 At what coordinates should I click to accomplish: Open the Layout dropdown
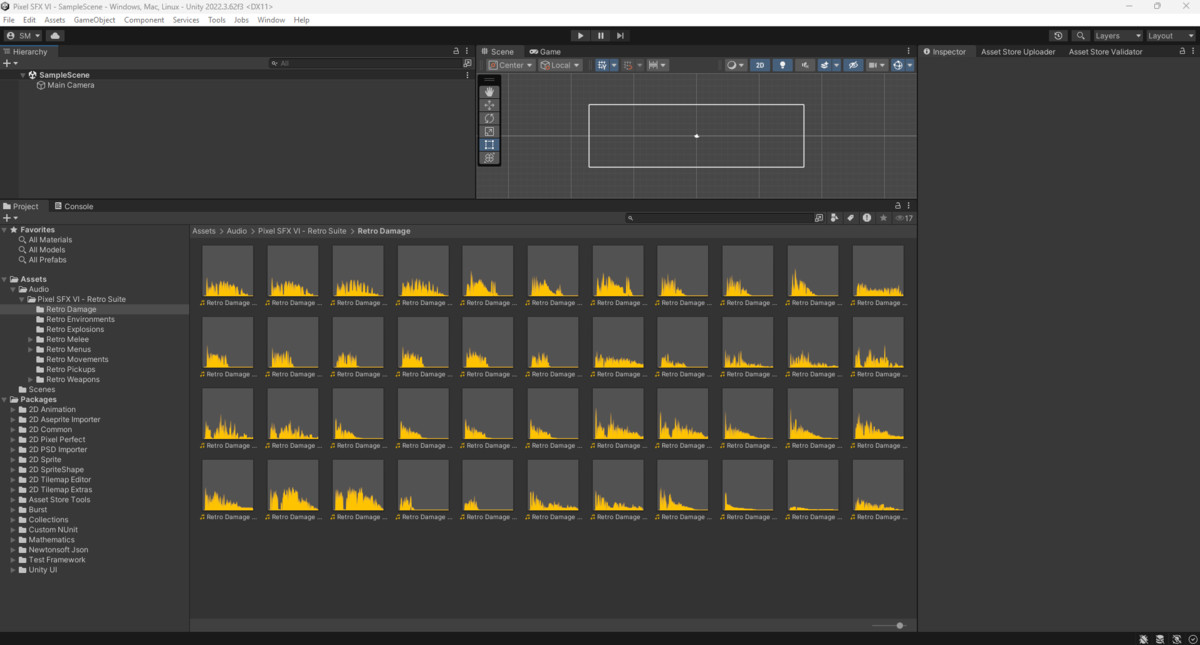(x=1168, y=36)
